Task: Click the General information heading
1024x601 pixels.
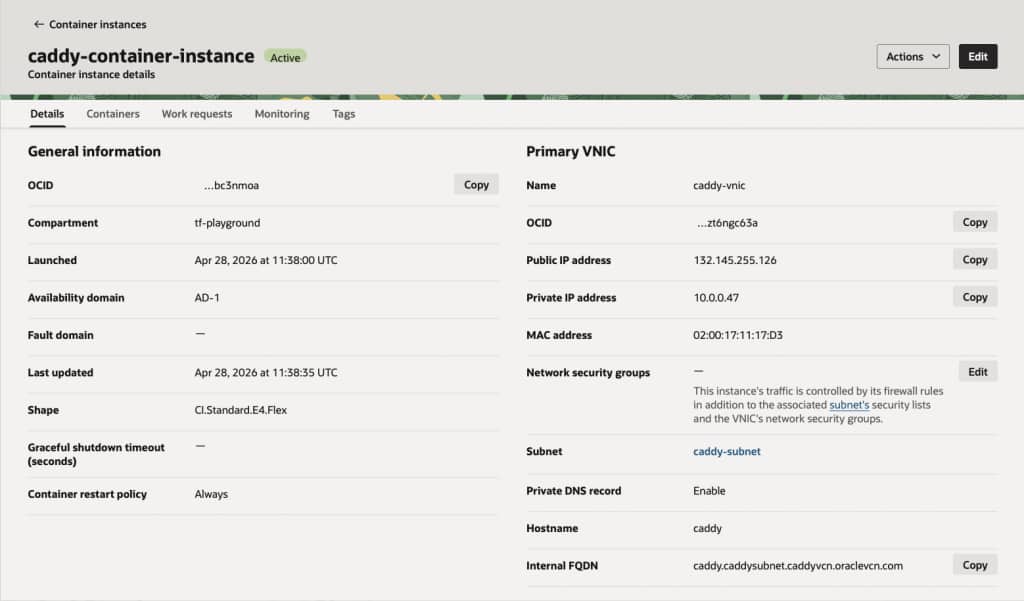Action: [x=94, y=151]
